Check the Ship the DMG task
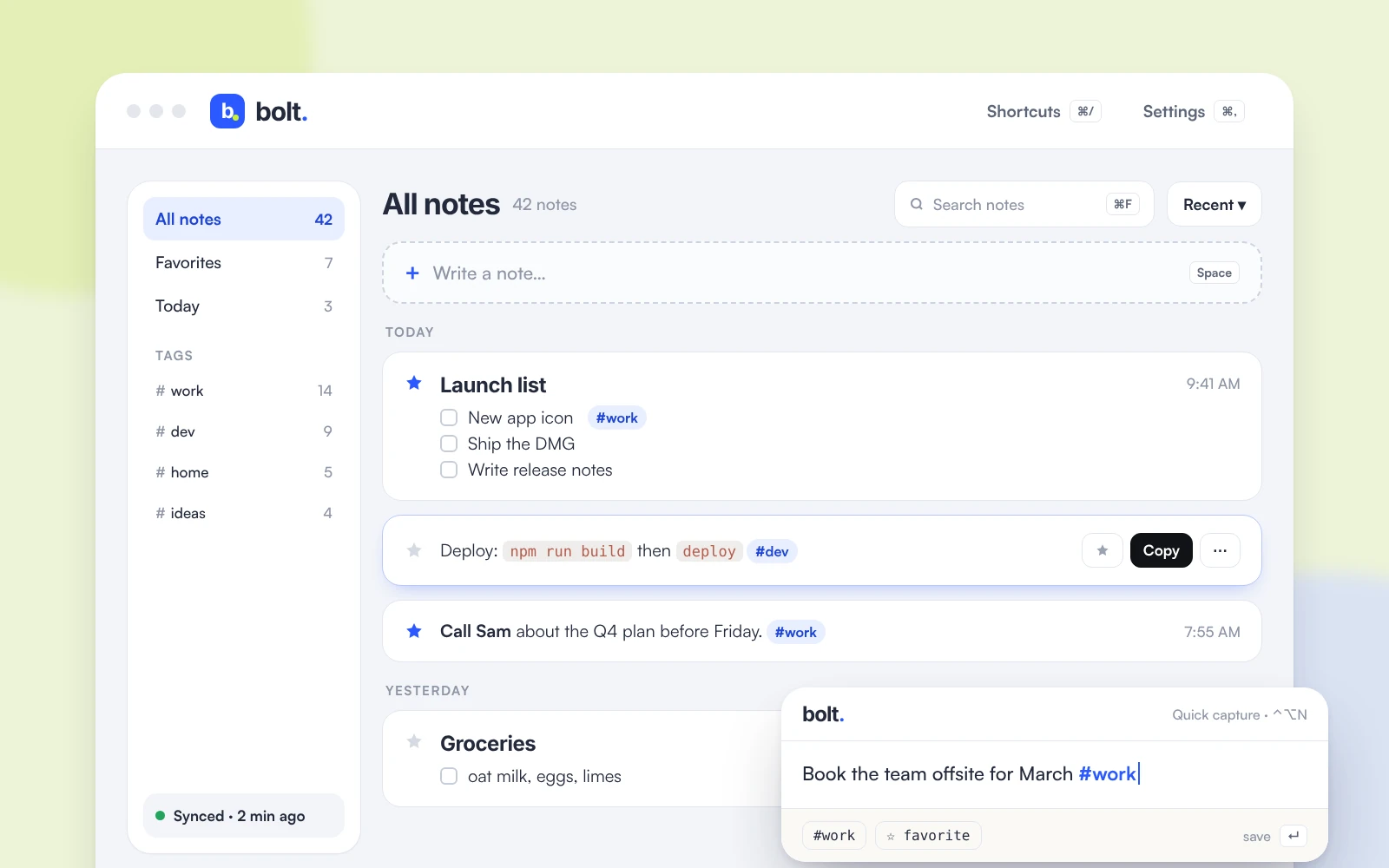 pyautogui.click(x=449, y=444)
